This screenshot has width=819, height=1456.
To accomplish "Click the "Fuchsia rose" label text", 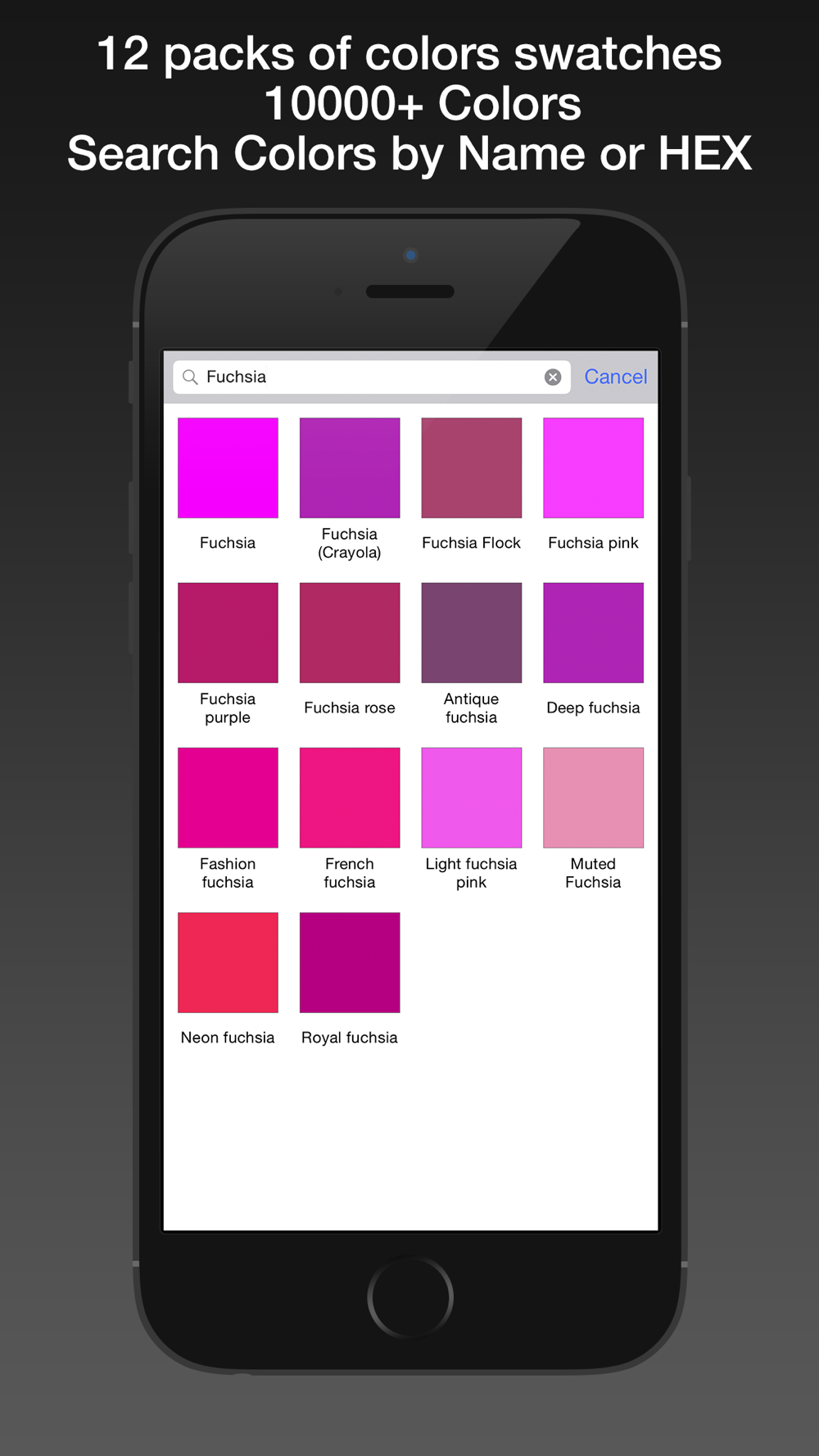I will coord(350,708).
